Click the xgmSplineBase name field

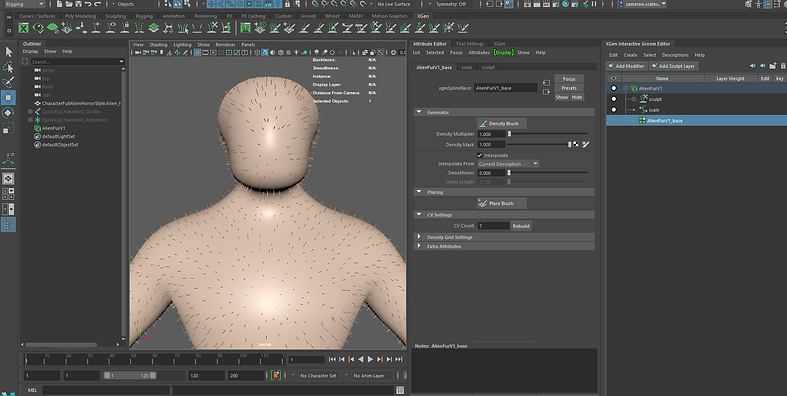pos(506,88)
